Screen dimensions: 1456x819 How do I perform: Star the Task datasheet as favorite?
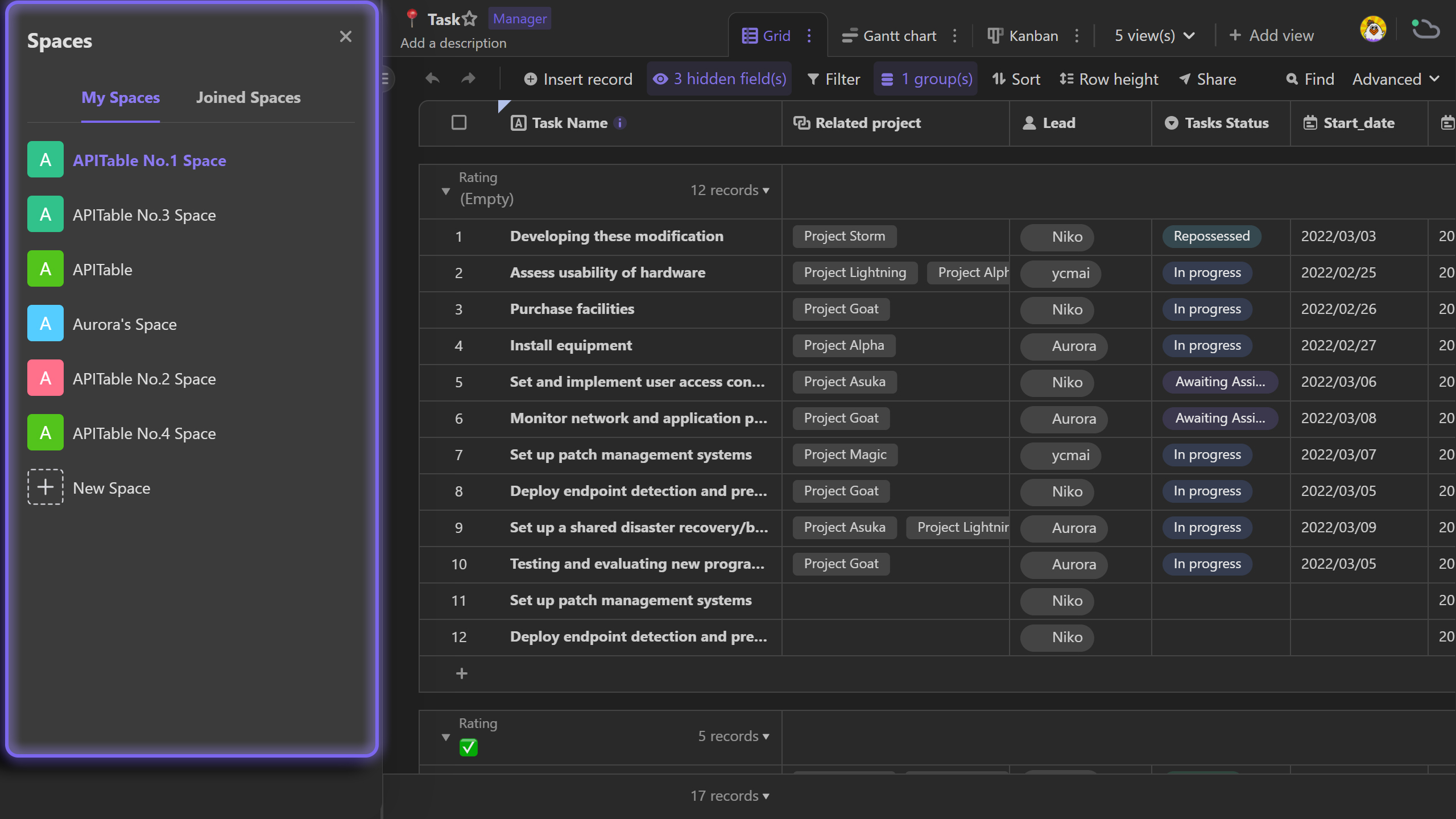pos(470,19)
